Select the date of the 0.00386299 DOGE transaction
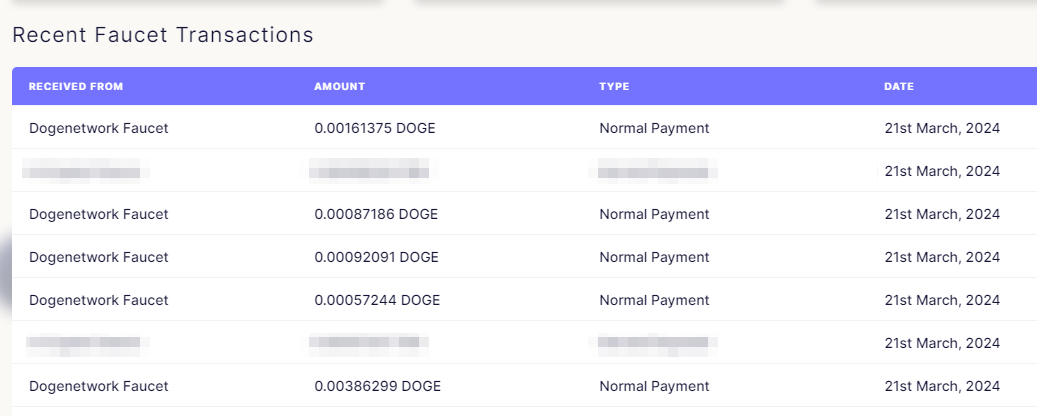This screenshot has width=1037, height=416. pos(942,386)
